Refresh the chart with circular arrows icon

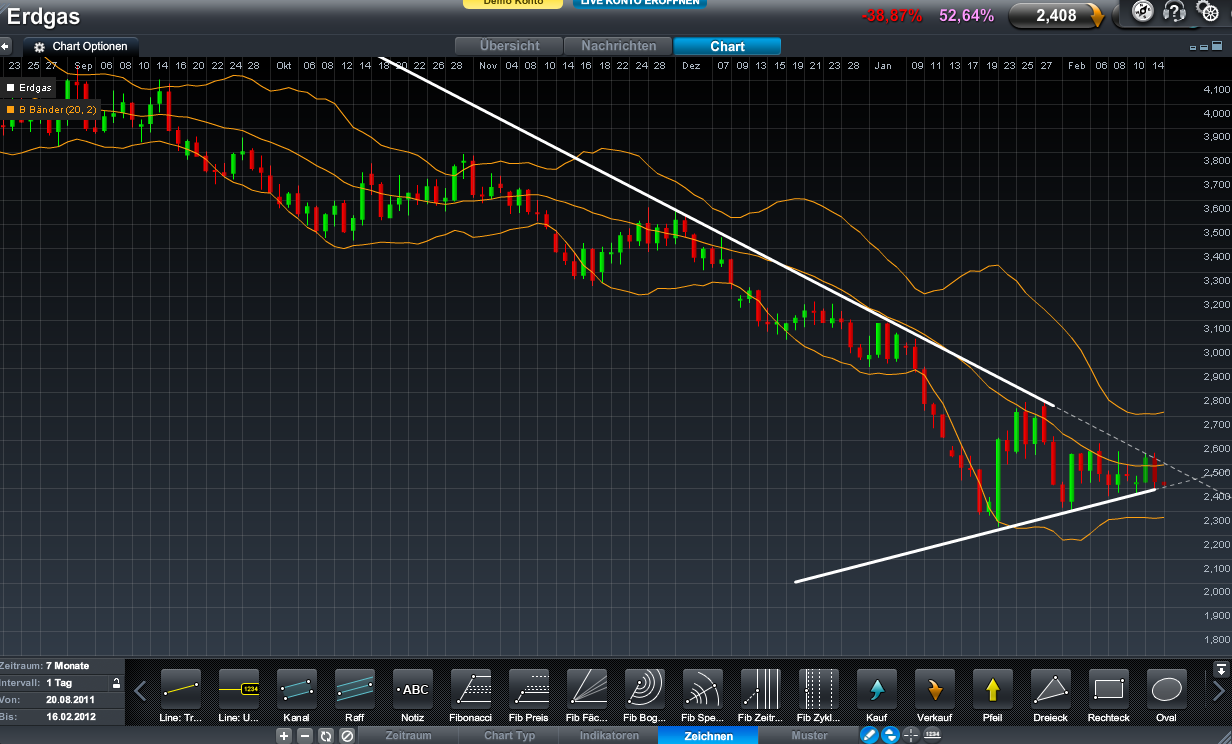pos(326,736)
